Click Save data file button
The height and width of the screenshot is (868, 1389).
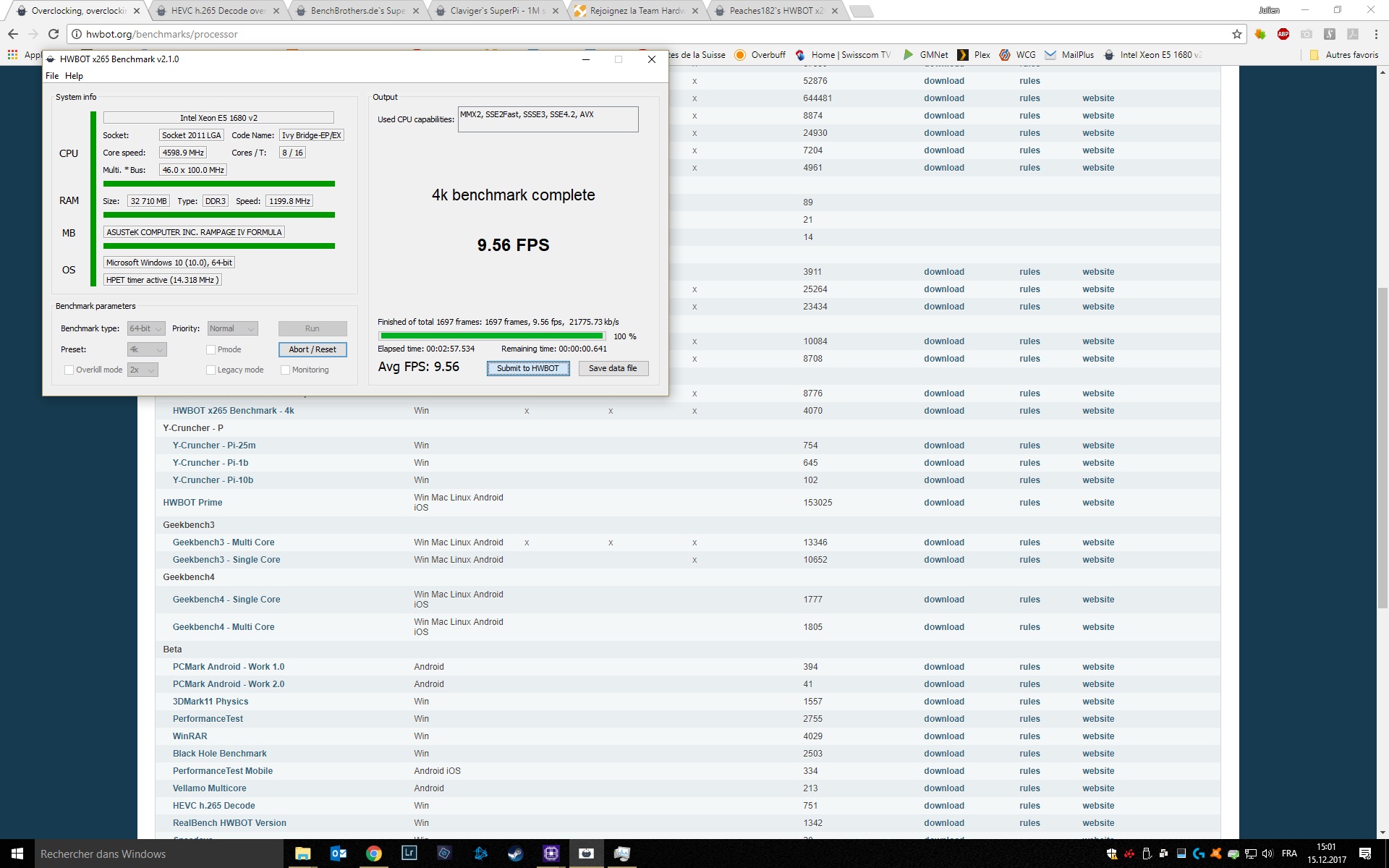613,368
